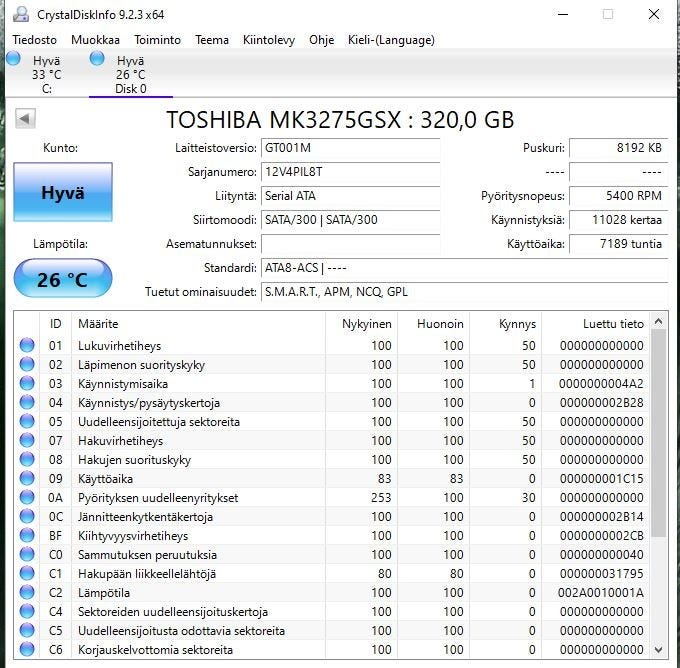Click the previous disk arrow button
Screen dimensions: 680x668
[25, 118]
